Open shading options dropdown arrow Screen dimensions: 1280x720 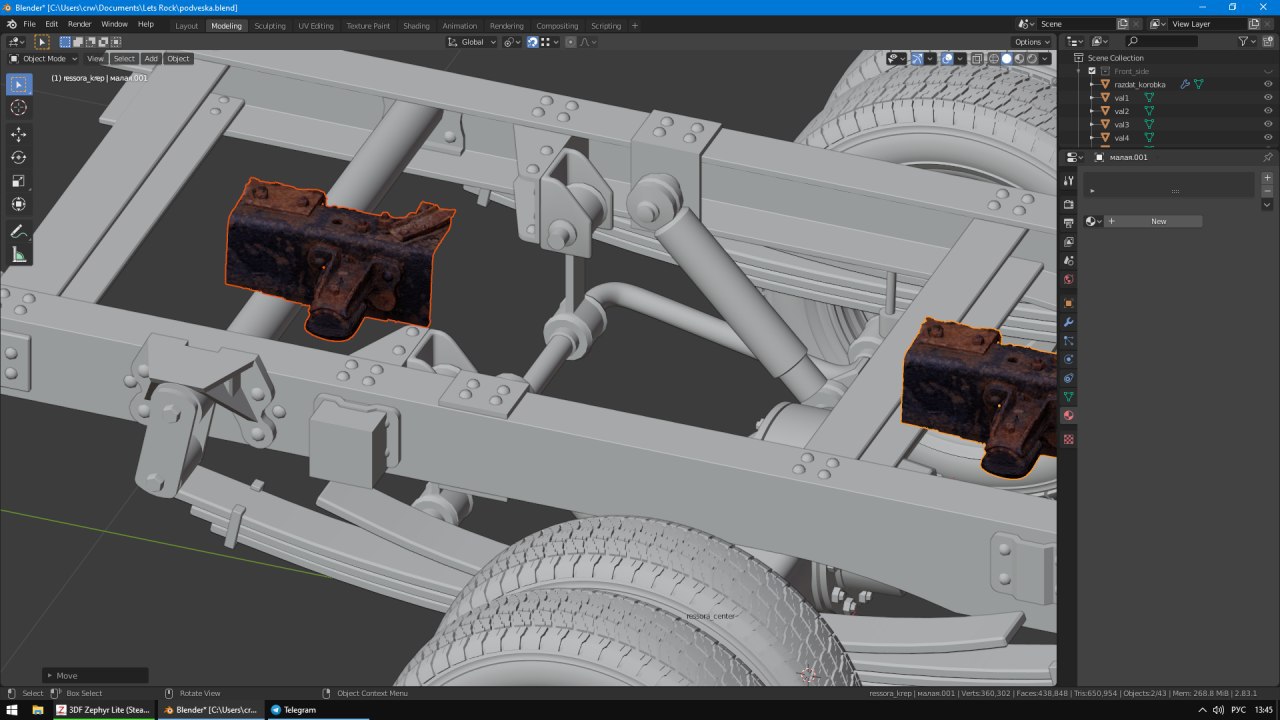click(x=1046, y=58)
